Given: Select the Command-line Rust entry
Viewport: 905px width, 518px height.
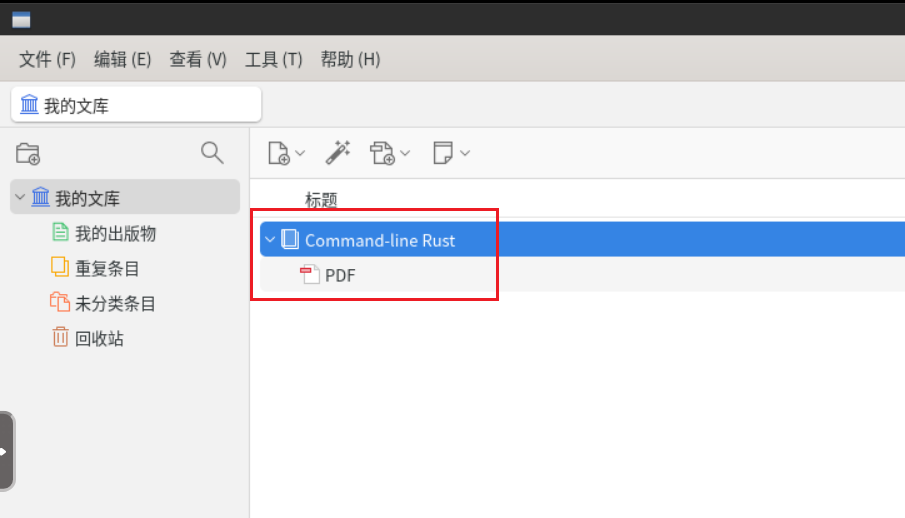Looking at the screenshot, I should point(582,239).
